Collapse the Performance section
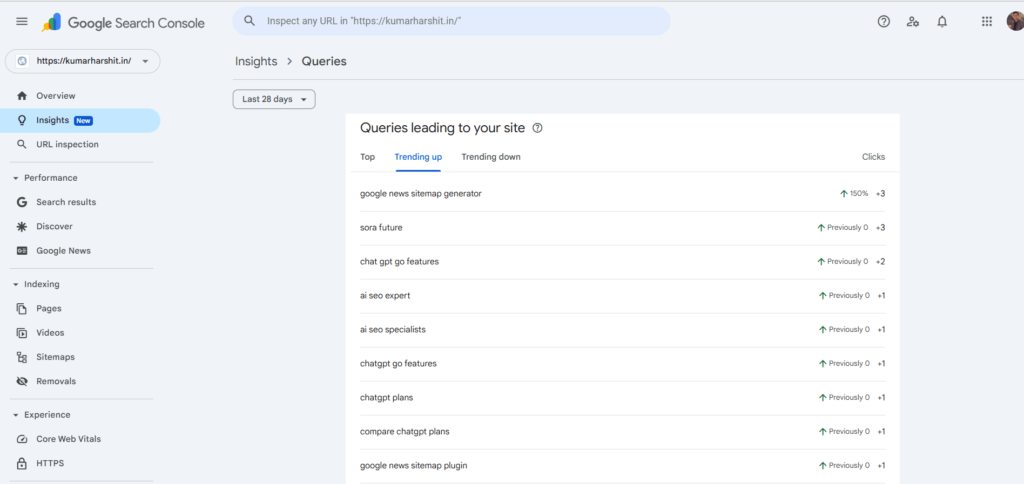 tap(45, 178)
